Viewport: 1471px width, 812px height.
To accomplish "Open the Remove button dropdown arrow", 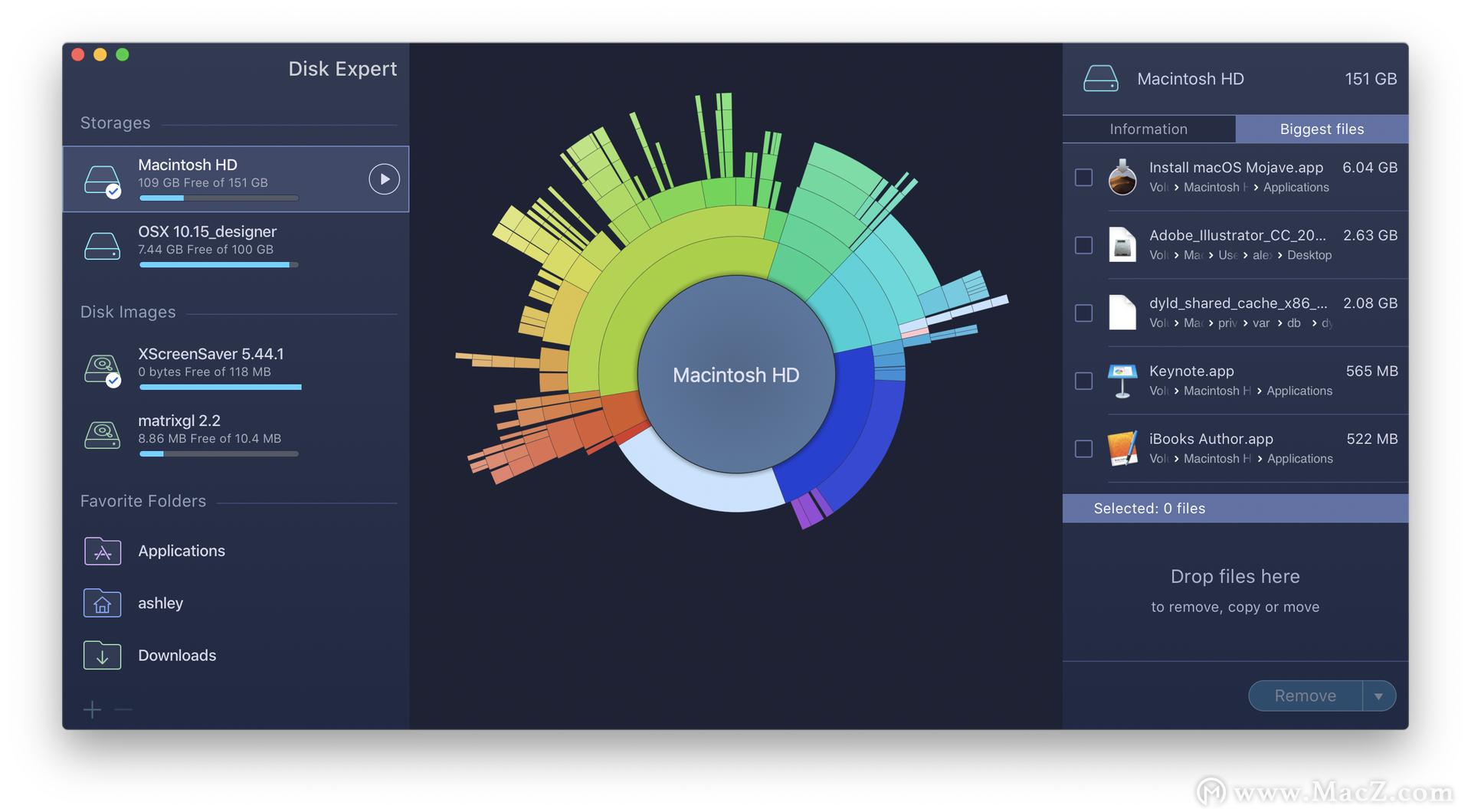I will [1379, 696].
